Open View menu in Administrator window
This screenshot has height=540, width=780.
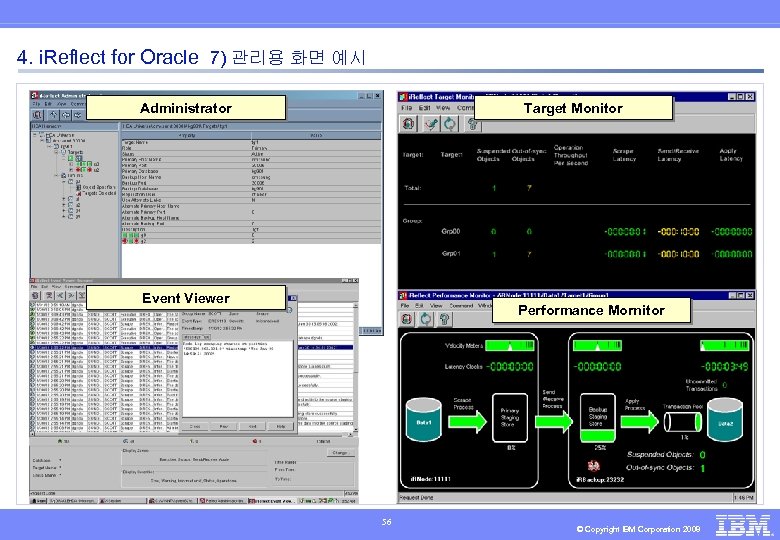point(61,104)
